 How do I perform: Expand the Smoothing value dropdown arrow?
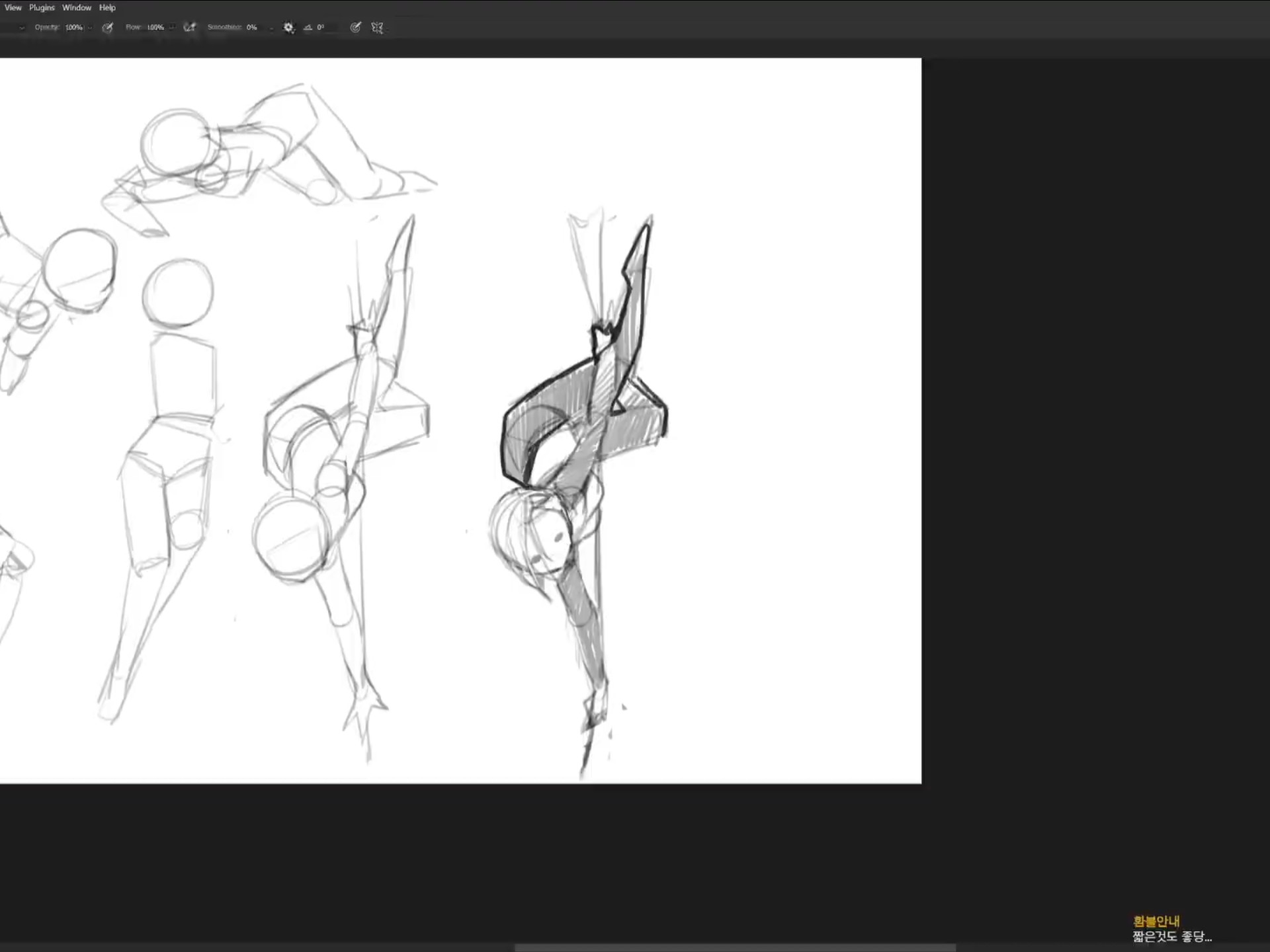click(271, 28)
